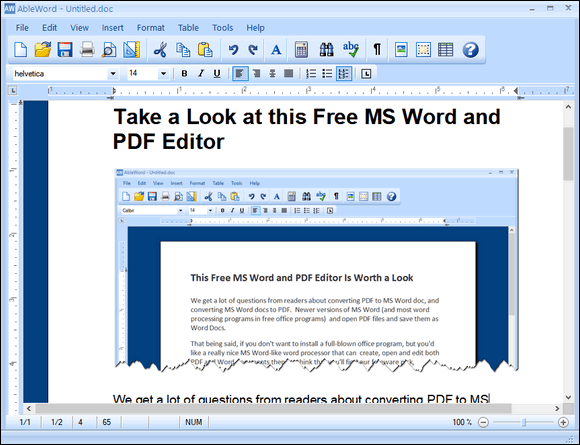Click the helvetica font name field
The image size is (580, 445).
[x=60, y=74]
